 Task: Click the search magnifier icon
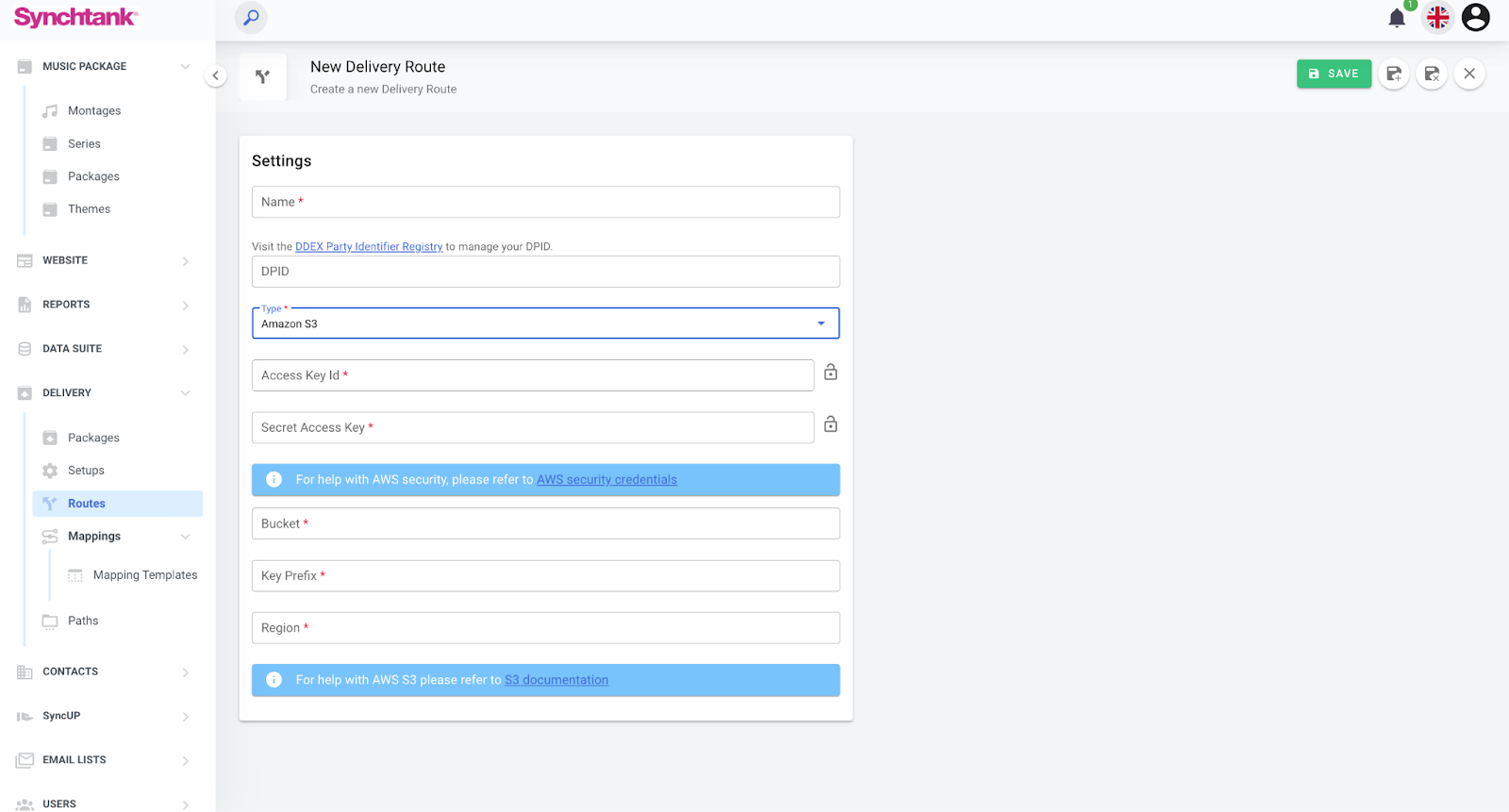(251, 18)
